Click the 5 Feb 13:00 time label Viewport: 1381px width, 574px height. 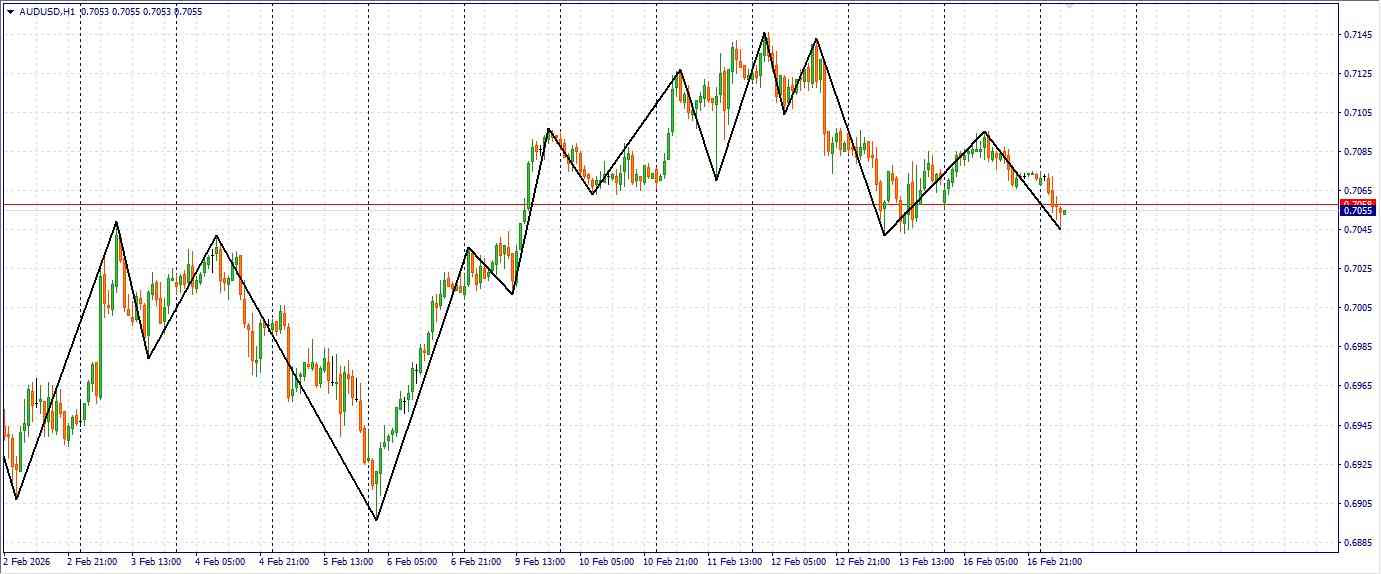coord(348,562)
